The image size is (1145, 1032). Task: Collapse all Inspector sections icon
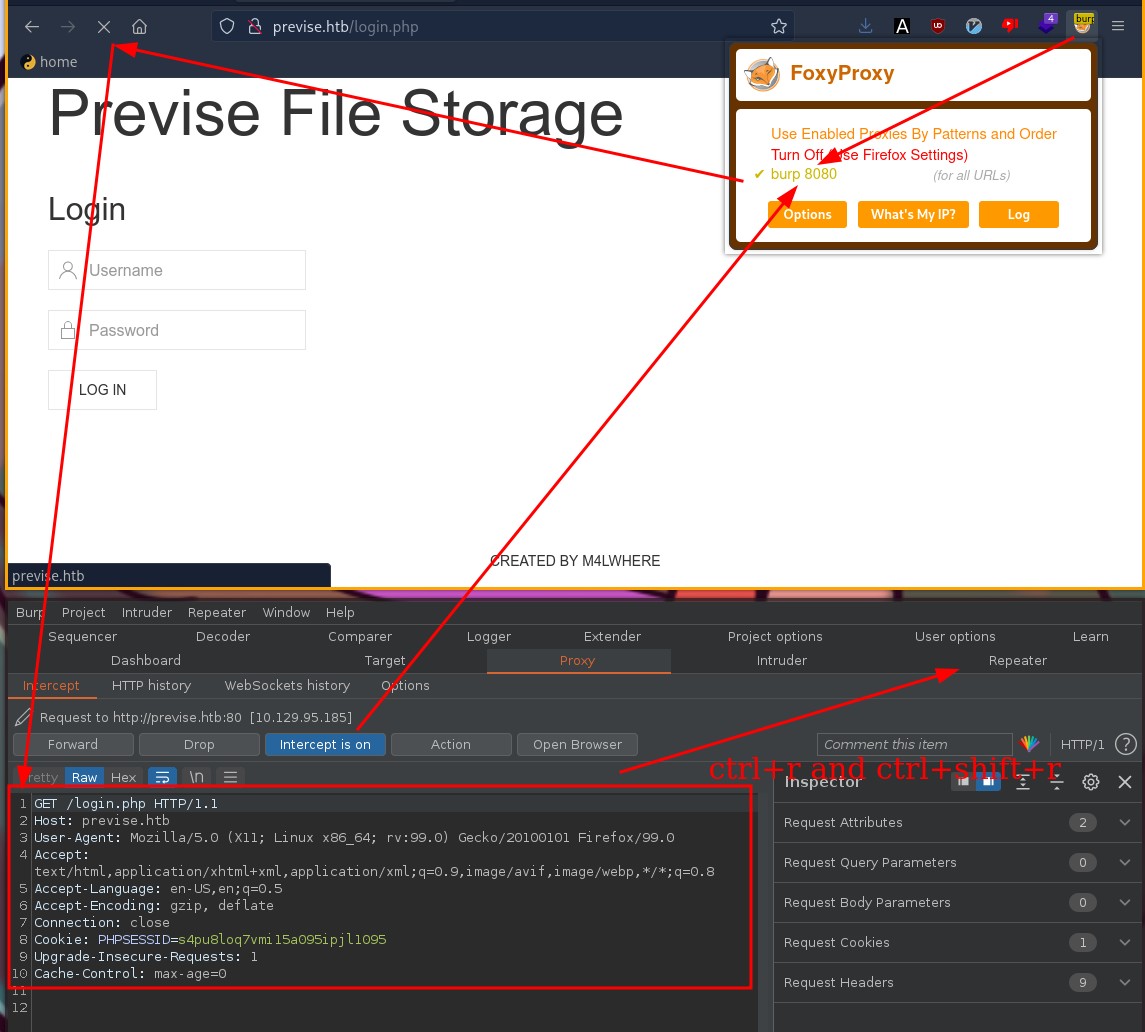click(x=1056, y=782)
